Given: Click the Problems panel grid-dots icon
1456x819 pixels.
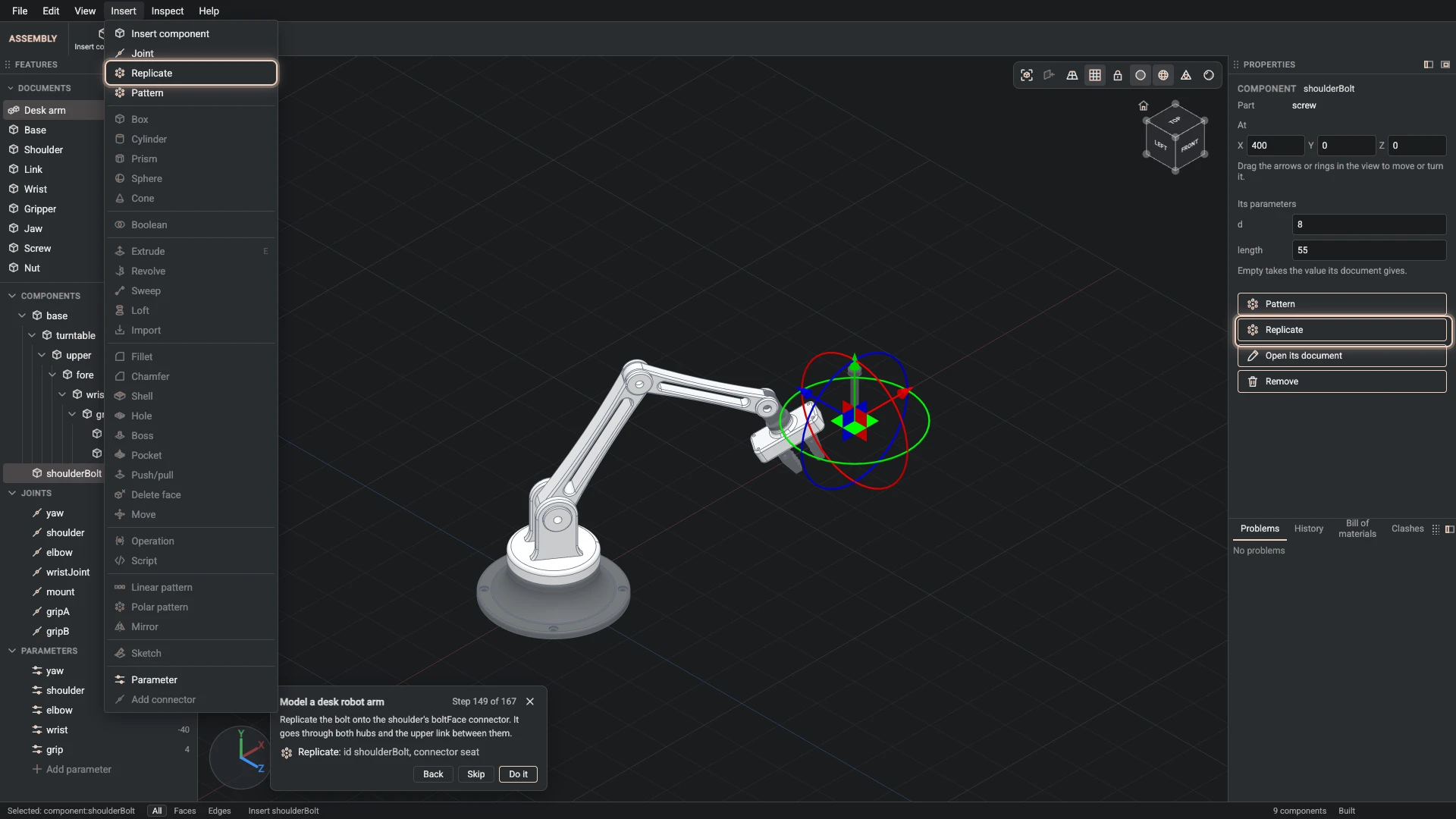Looking at the screenshot, I should click(1436, 529).
